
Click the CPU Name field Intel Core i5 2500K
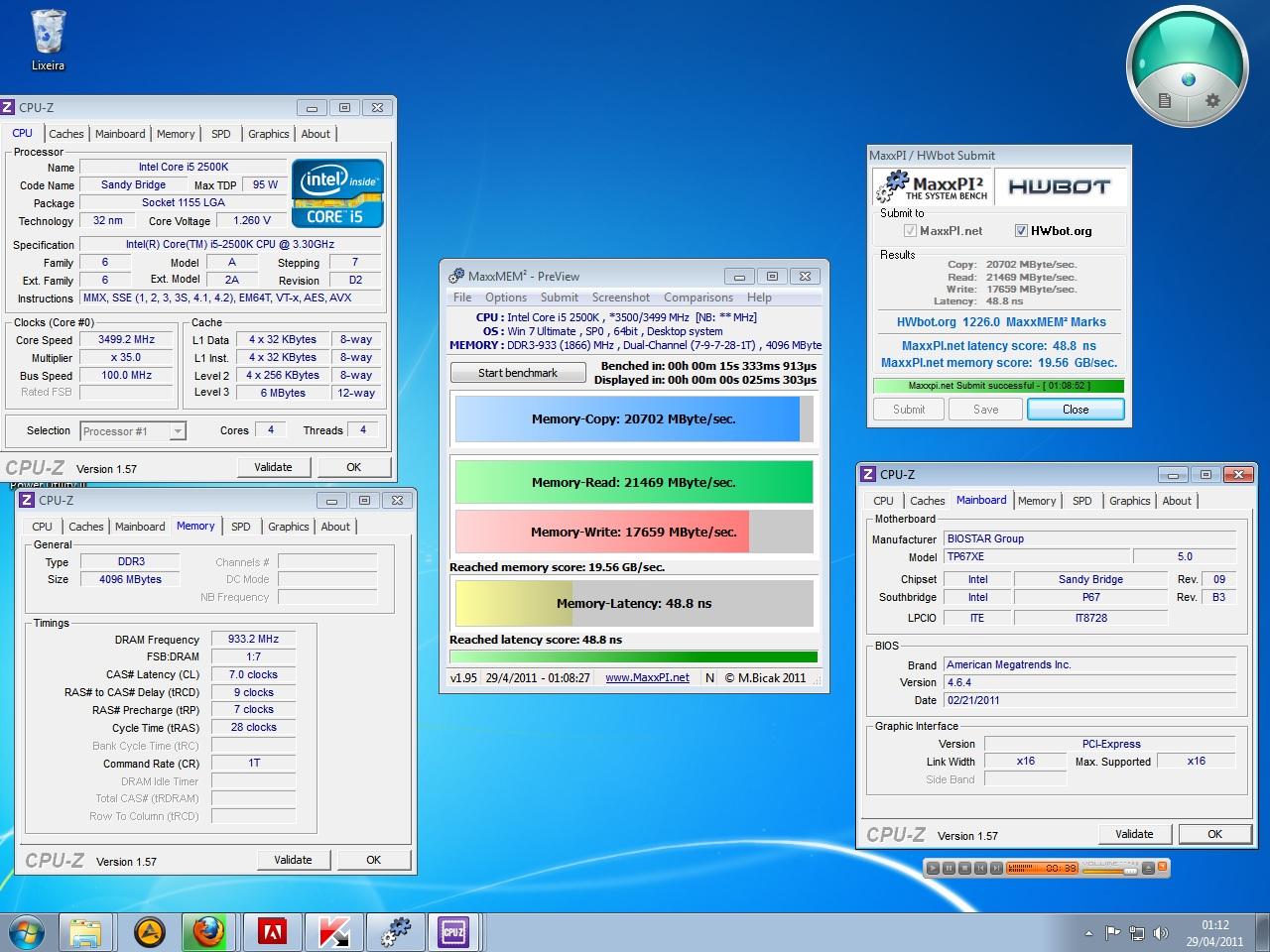(x=184, y=167)
